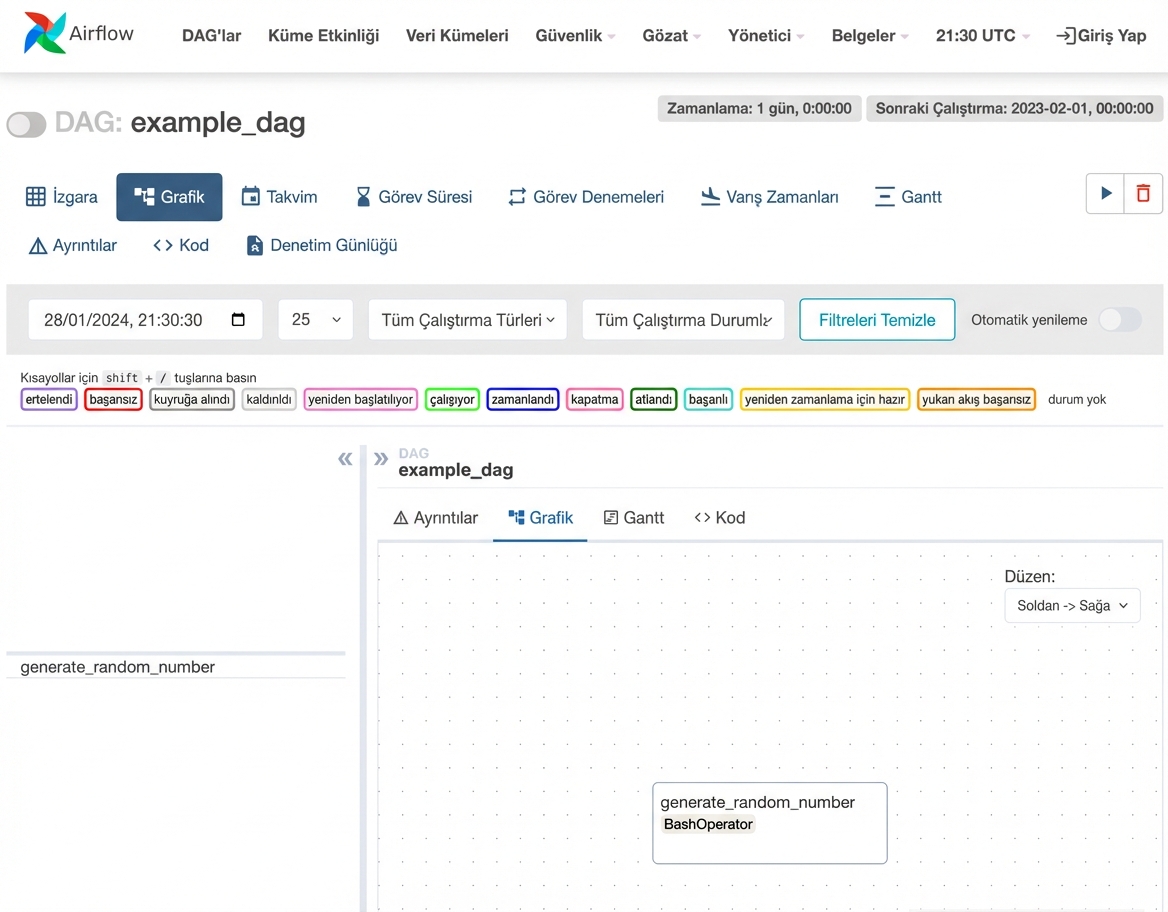Open the run count dropdown showing 25

(x=315, y=320)
